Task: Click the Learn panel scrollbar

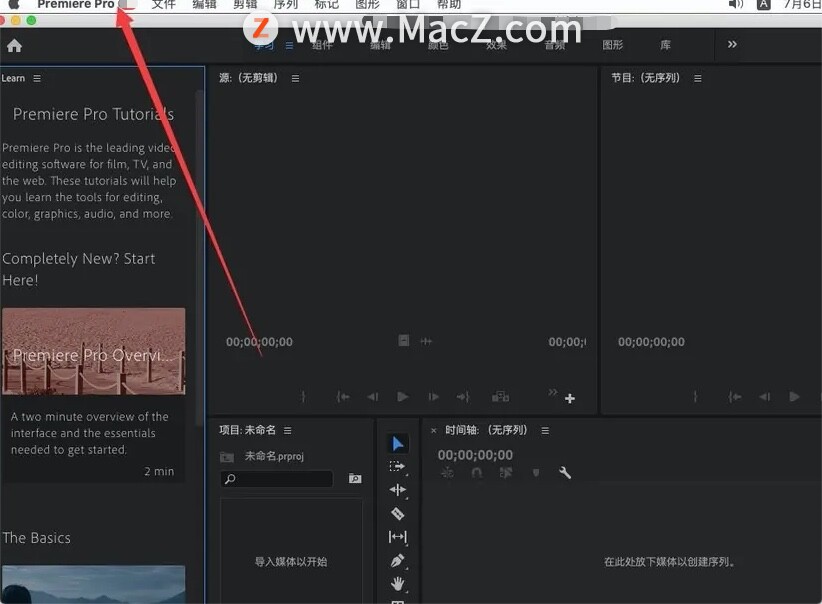Action: coord(199,257)
